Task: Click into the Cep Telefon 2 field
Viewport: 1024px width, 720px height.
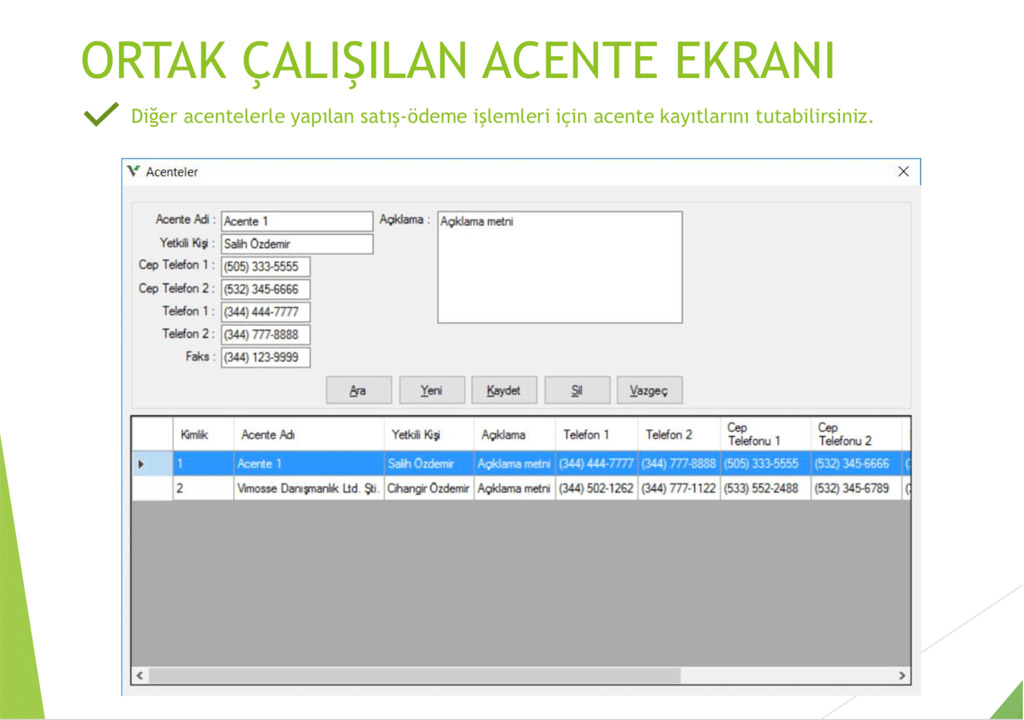Action: (265, 290)
